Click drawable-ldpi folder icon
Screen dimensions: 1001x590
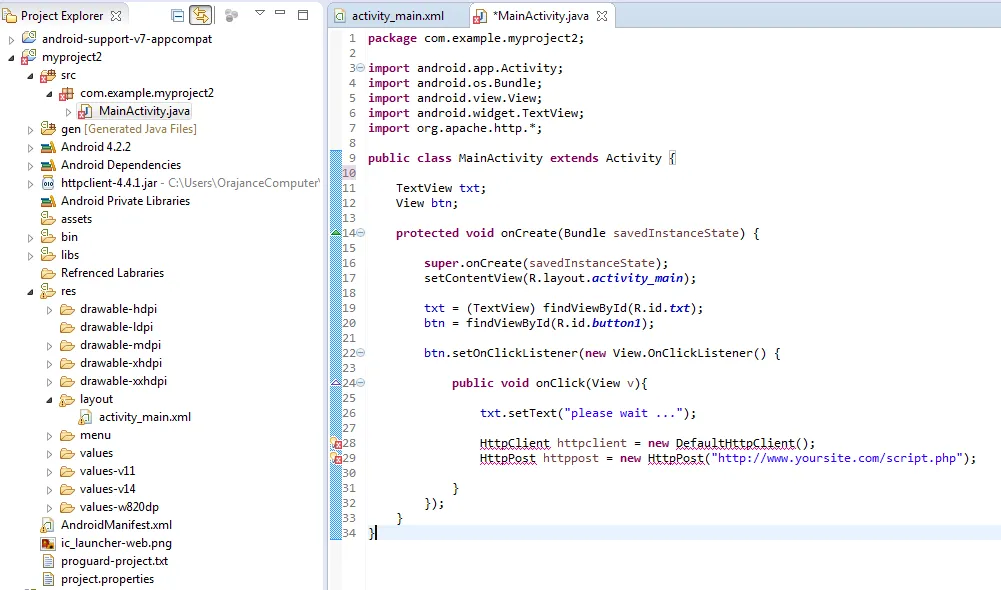coord(67,327)
